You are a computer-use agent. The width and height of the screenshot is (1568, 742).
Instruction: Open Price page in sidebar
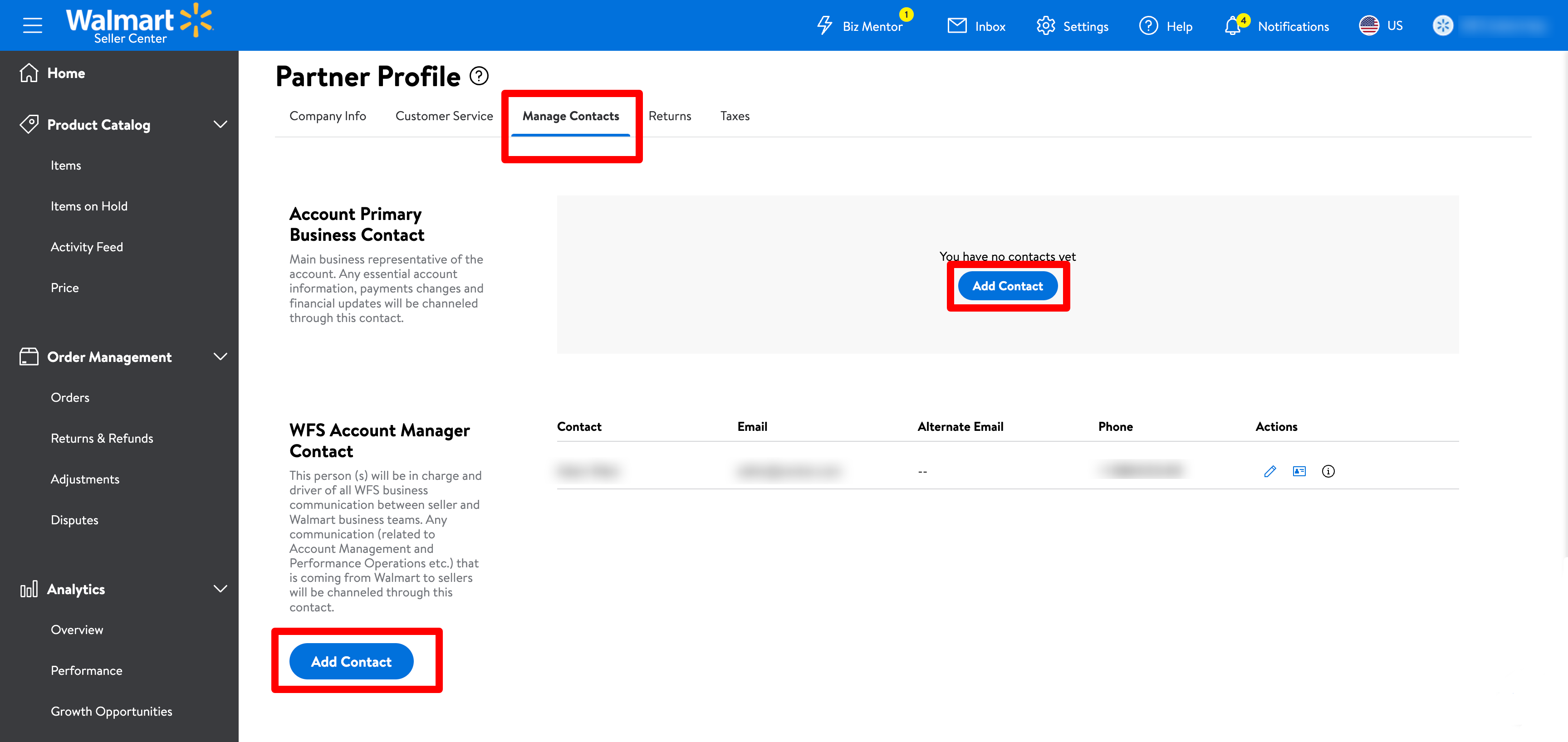64,287
